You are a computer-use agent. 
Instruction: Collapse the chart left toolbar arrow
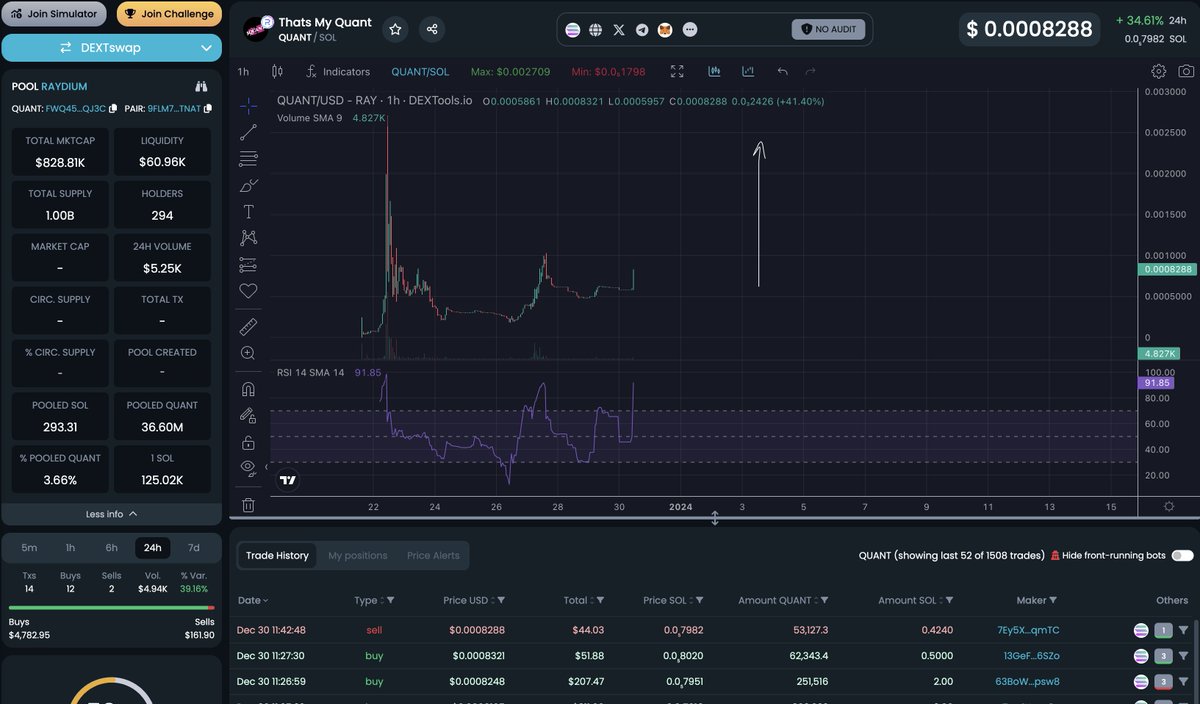[x=266, y=467]
